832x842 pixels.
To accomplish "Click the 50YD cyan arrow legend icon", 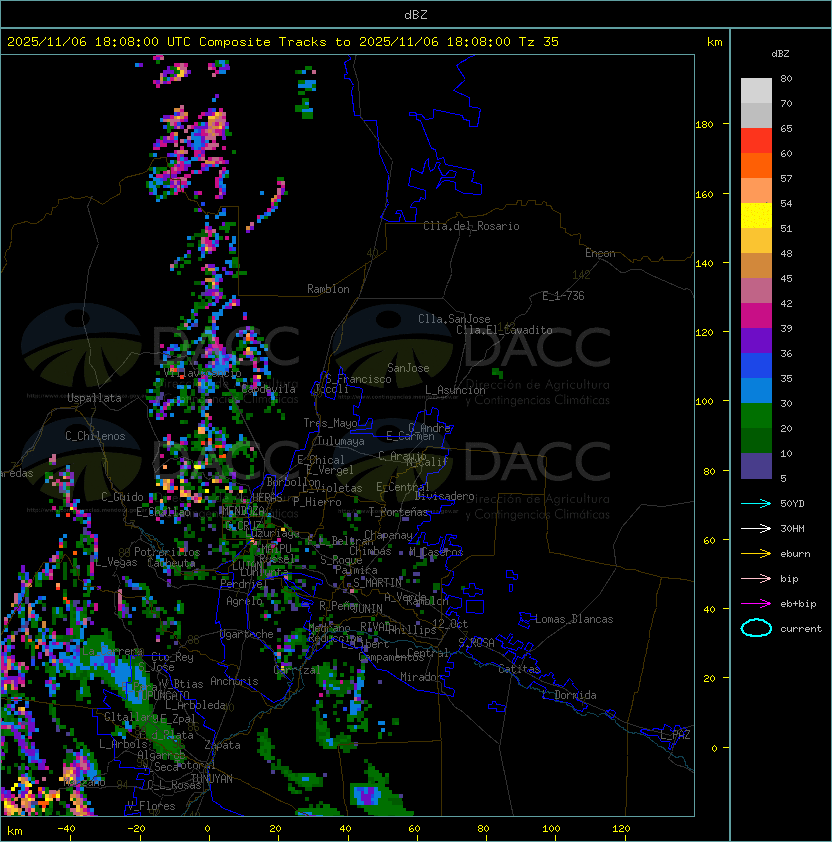I will coord(756,503).
